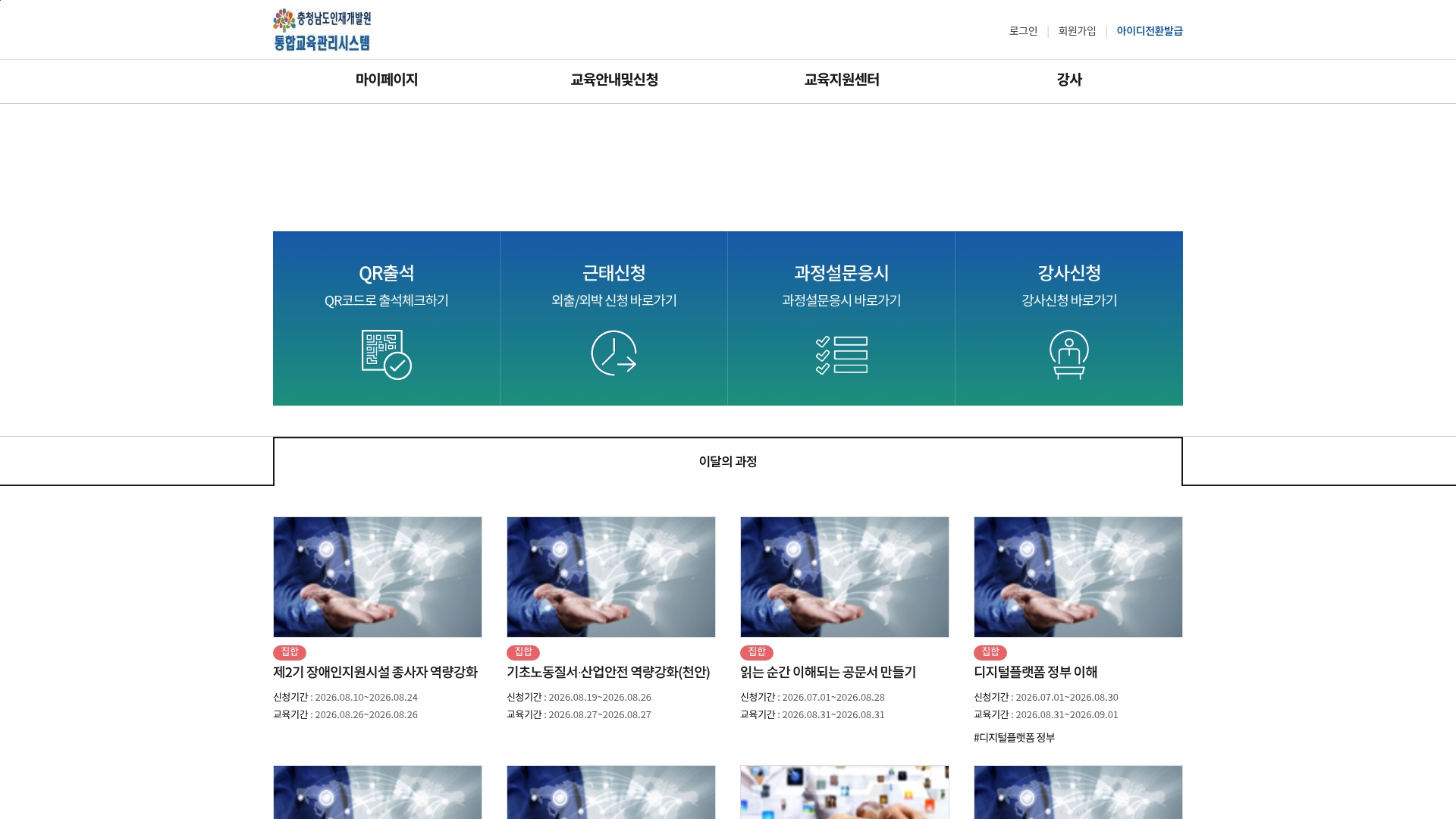Click 신청기간 2026.07.01~2026.08.30 text

pyautogui.click(x=1046, y=697)
